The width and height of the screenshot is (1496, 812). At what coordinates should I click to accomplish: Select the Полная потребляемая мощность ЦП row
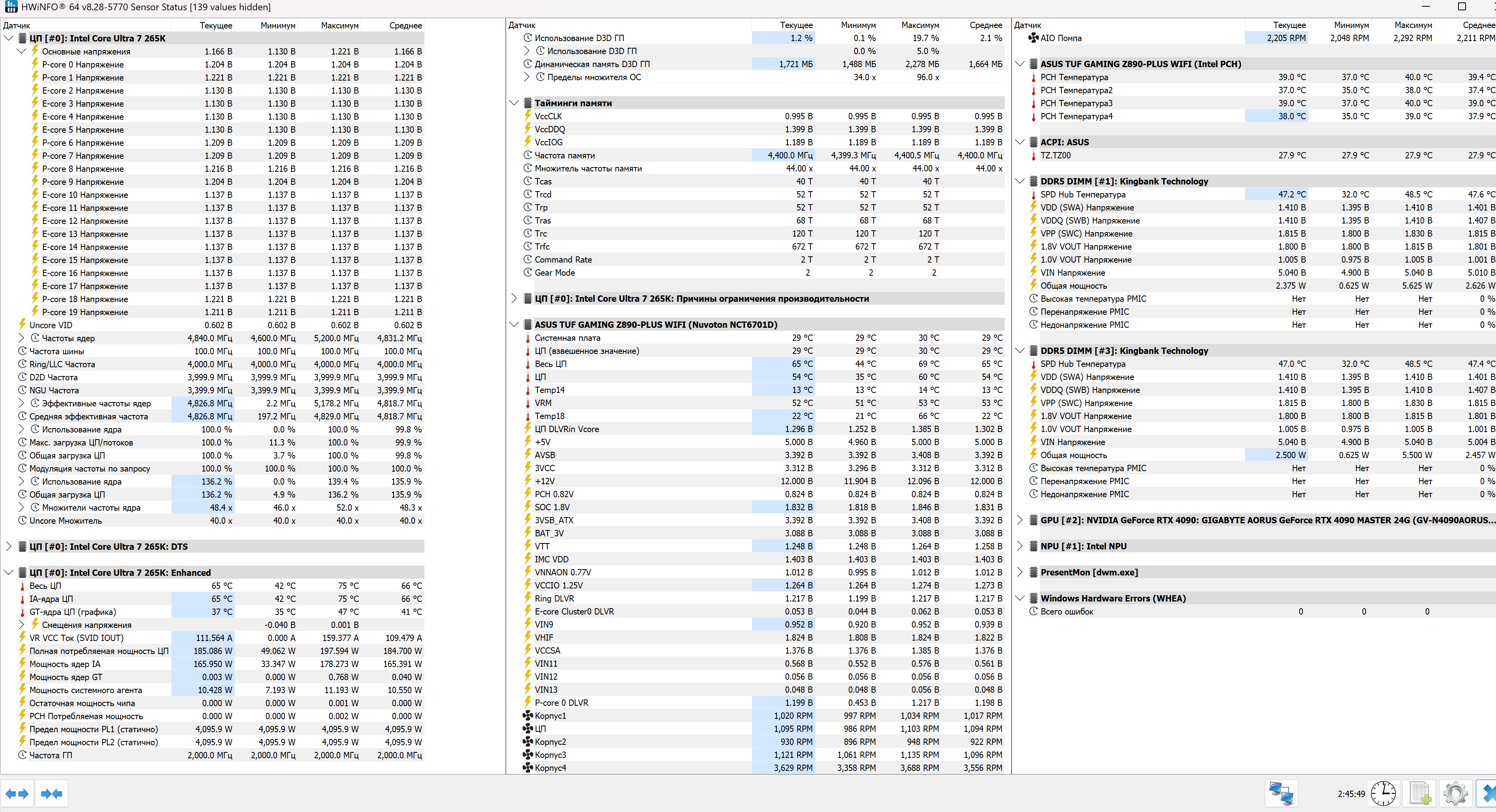99,651
